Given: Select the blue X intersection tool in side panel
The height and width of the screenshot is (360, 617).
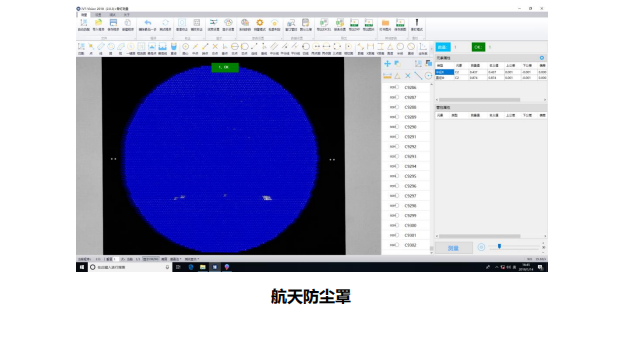Looking at the screenshot, I should [408, 76].
